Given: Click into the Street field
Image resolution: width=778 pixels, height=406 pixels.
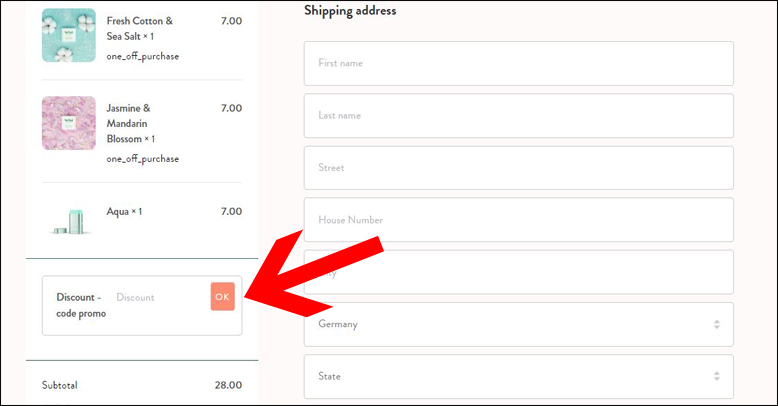Looking at the screenshot, I should pos(519,168).
